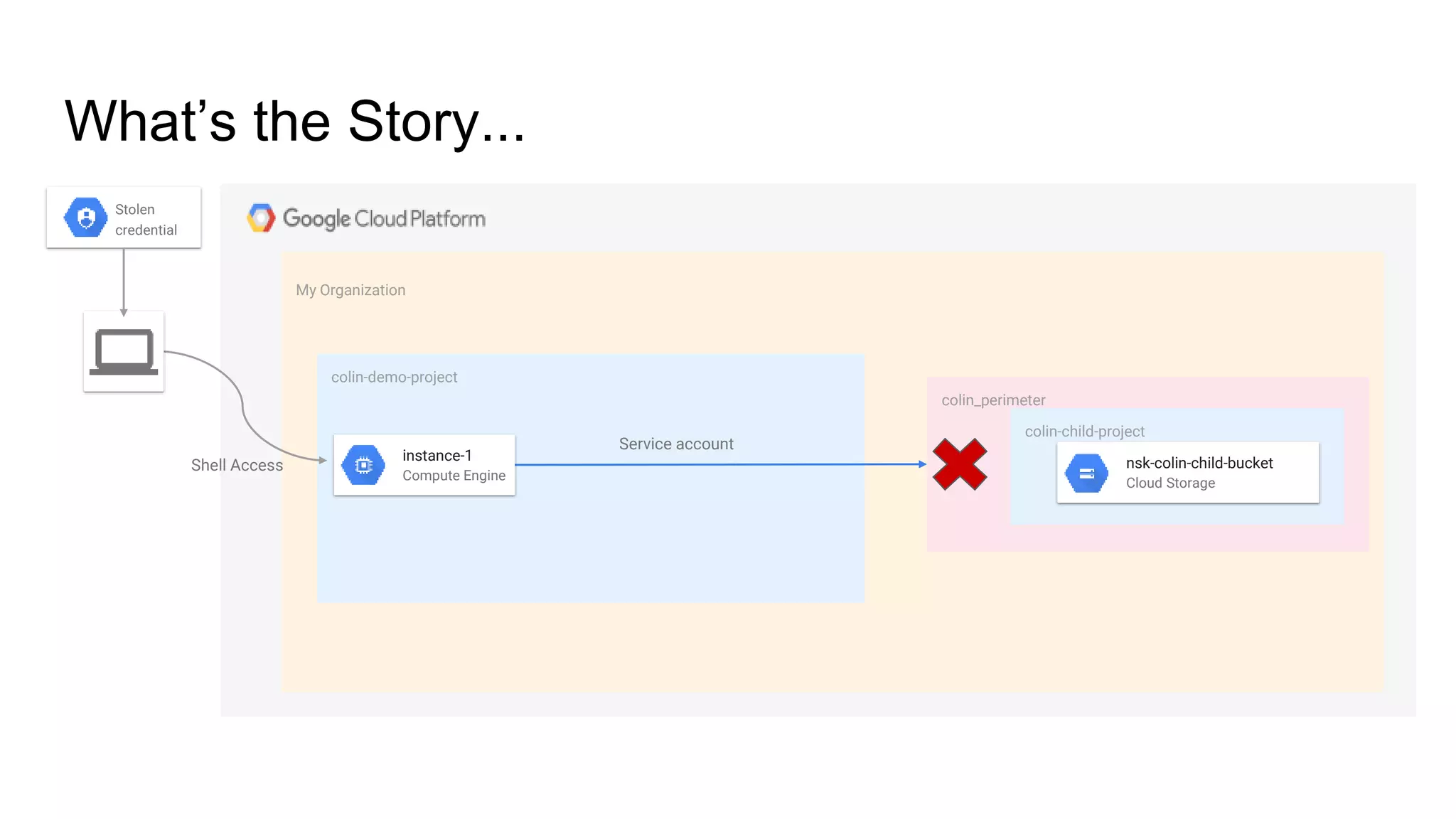Select the 'Compute Engine' caption
This screenshot has height=819, width=1456.
coord(454,476)
